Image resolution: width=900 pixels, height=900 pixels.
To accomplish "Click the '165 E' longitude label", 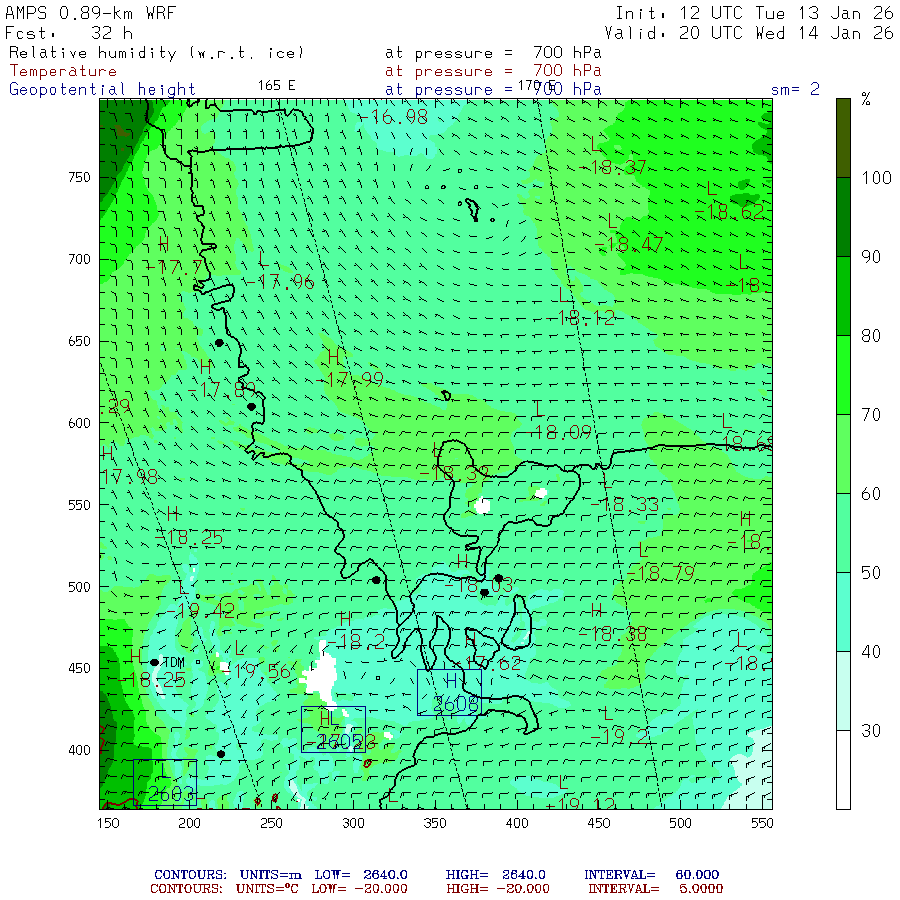I will point(276,86).
